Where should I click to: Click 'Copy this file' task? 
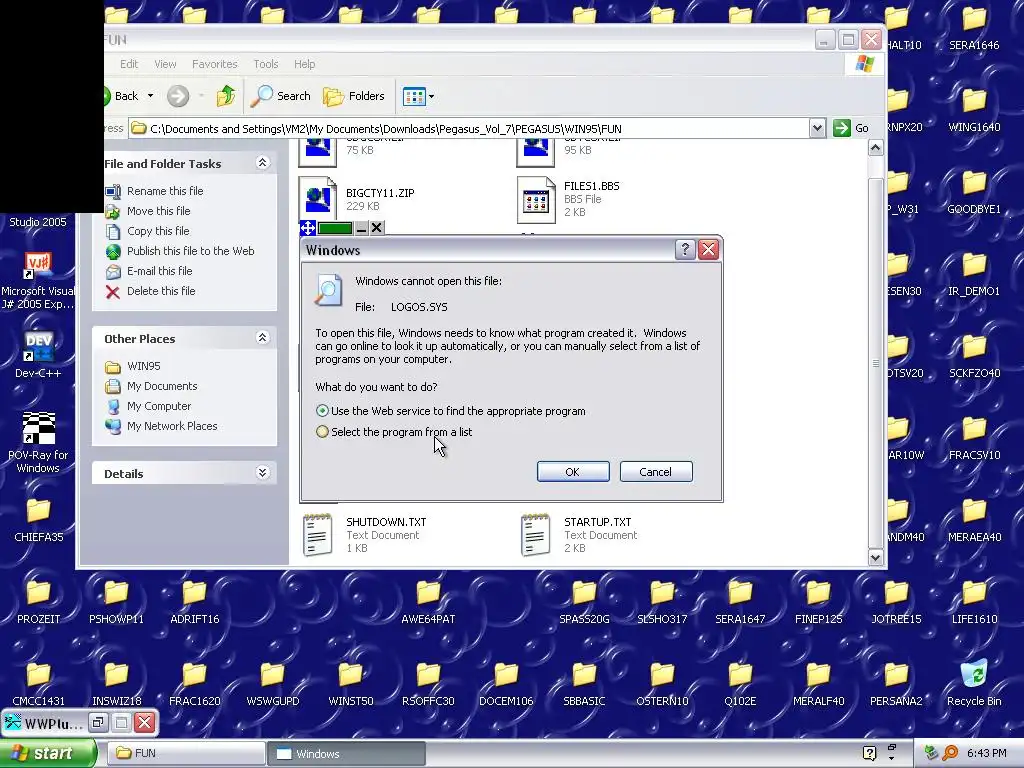[158, 231]
